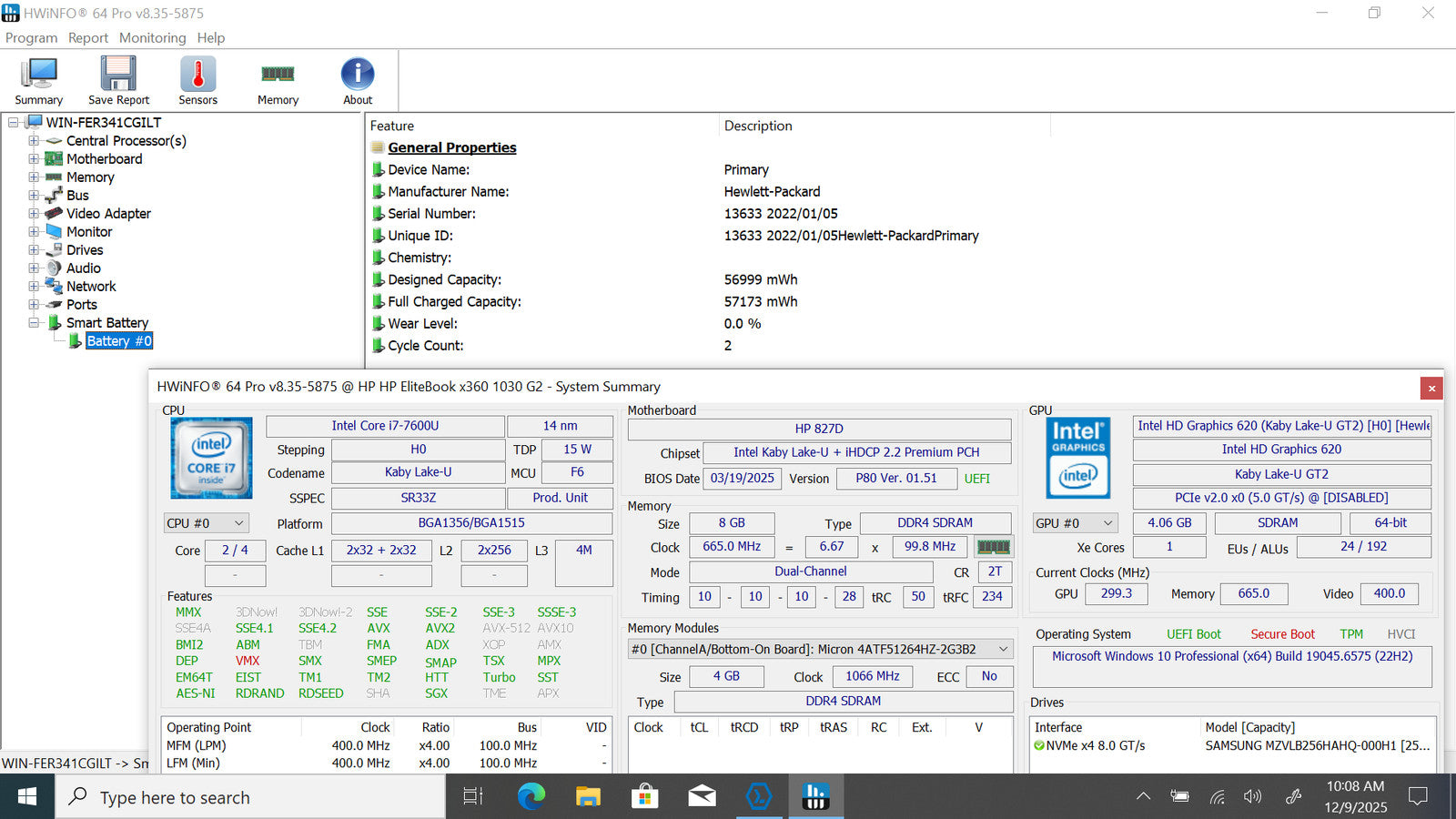Open the Report menu
The height and width of the screenshot is (819, 1456).
(x=87, y=38)
